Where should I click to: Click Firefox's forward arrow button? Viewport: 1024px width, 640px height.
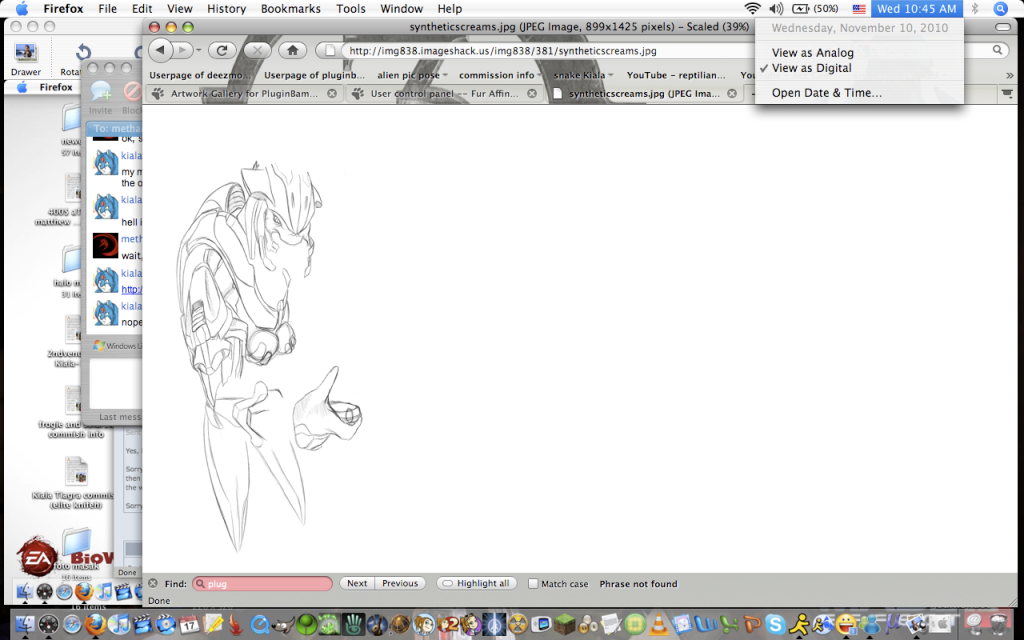[x=184, y=50]
